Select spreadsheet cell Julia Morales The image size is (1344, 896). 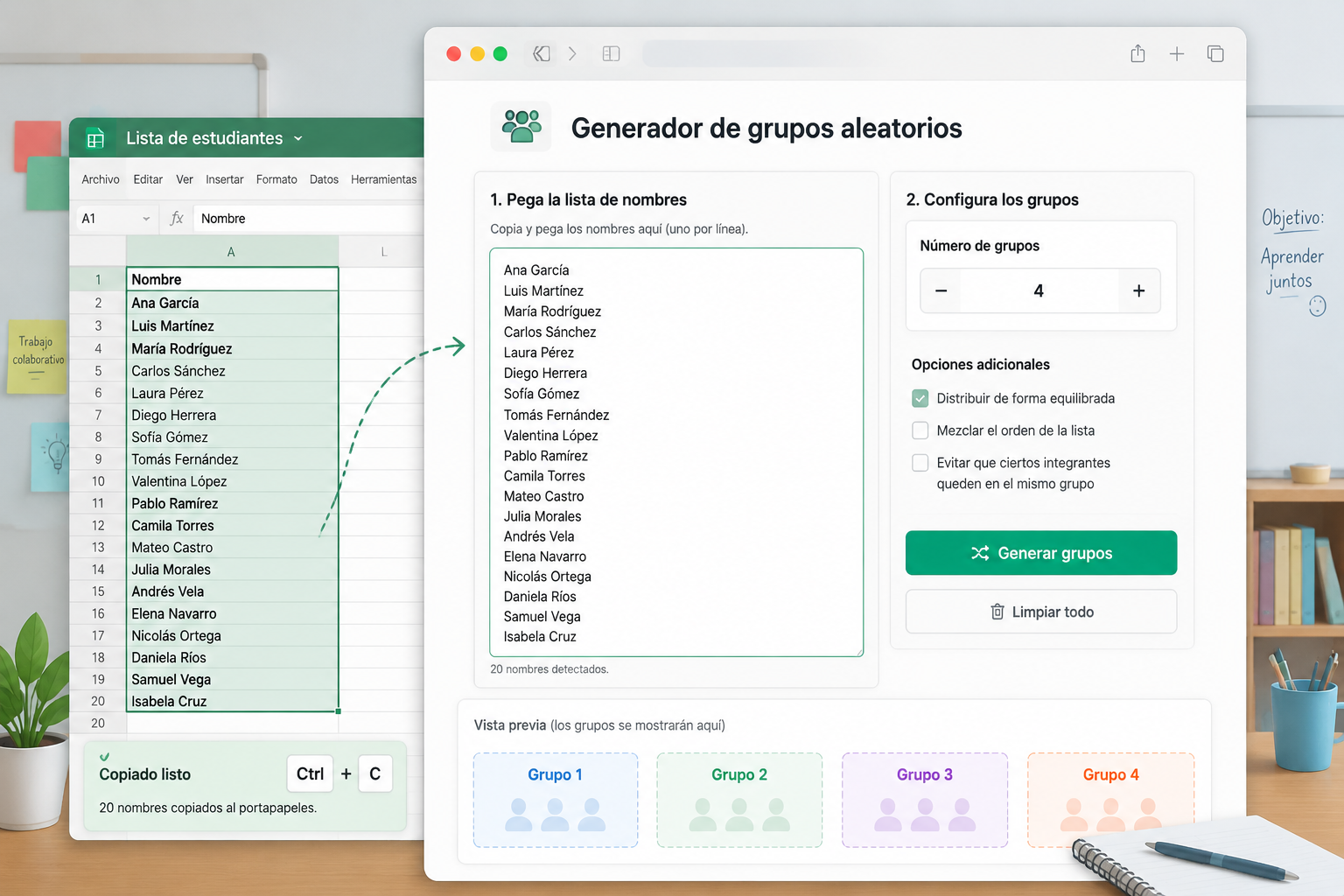point(232,569)
